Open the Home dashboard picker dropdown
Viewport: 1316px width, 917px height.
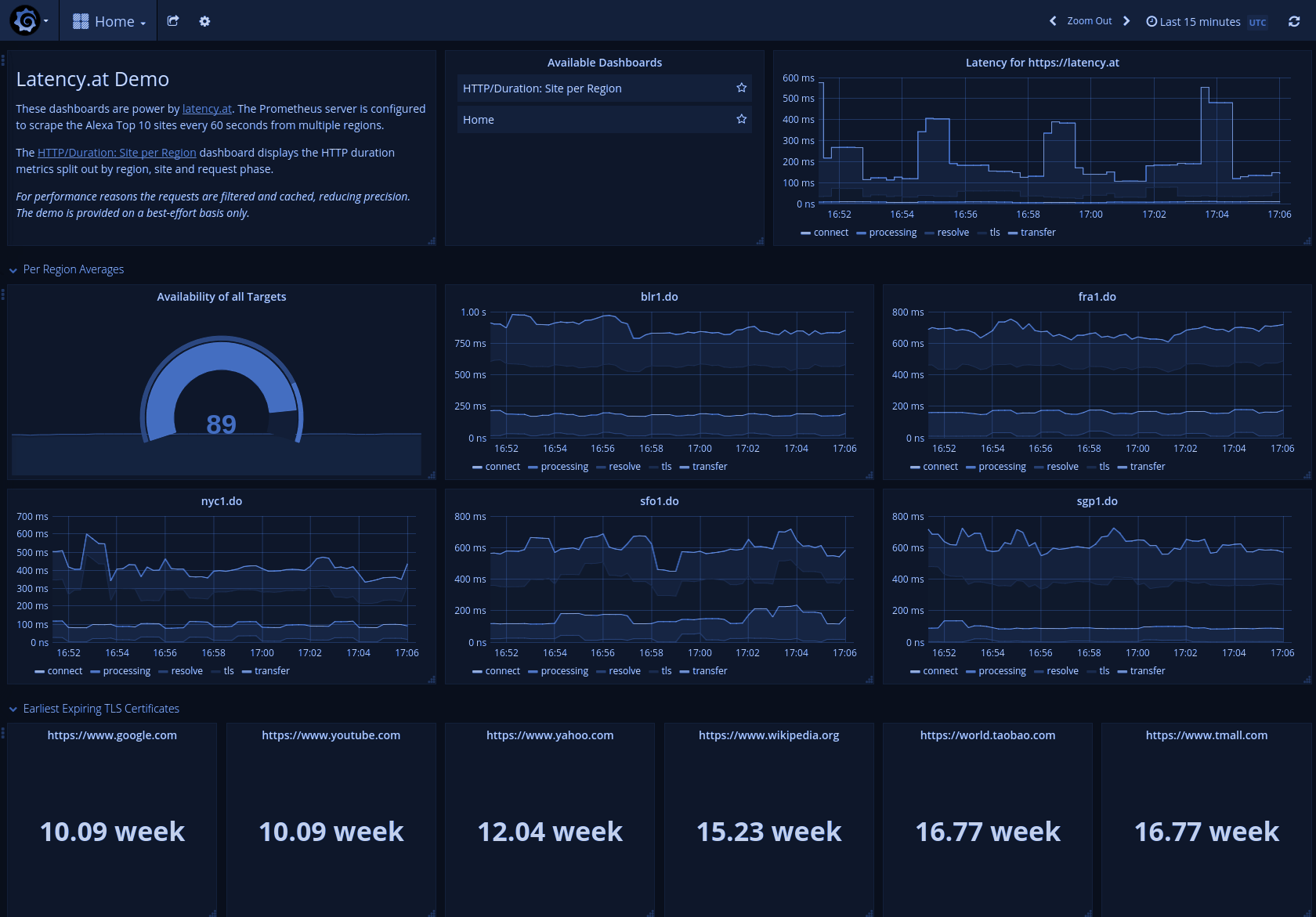click(x=109, y=21)
